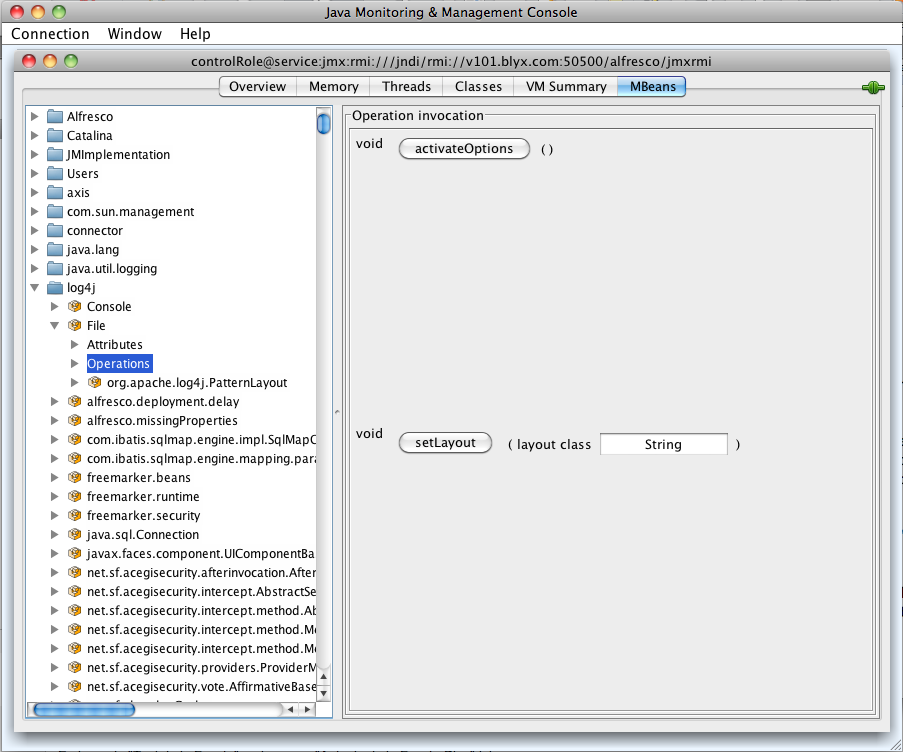Click the freemarker.beans MBean icon
903x752 pixels.
pyautogui.click(x=74, y=477)
